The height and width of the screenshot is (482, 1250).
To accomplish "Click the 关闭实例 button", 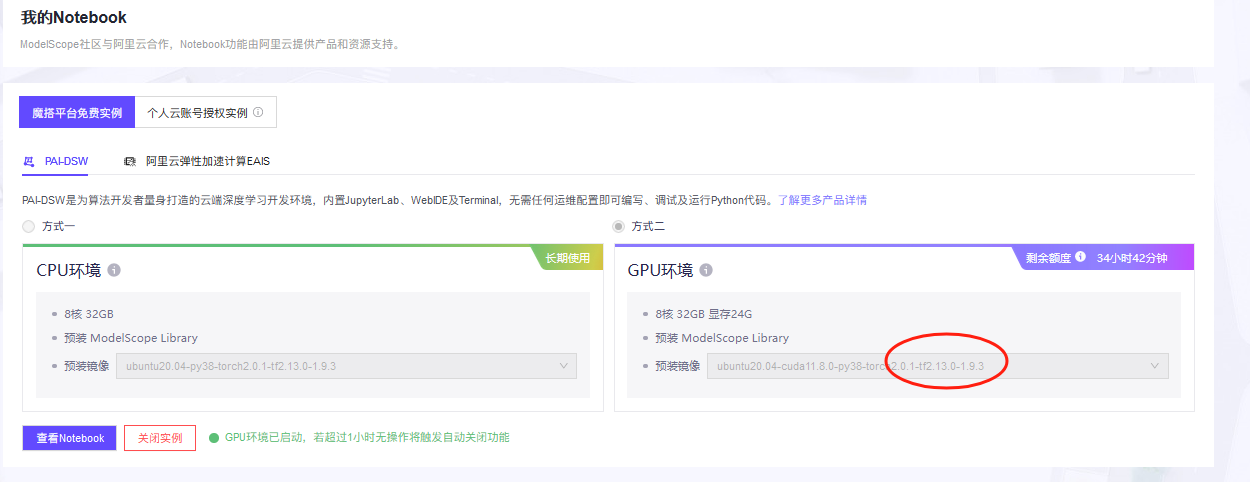I will tap(160, 438).
